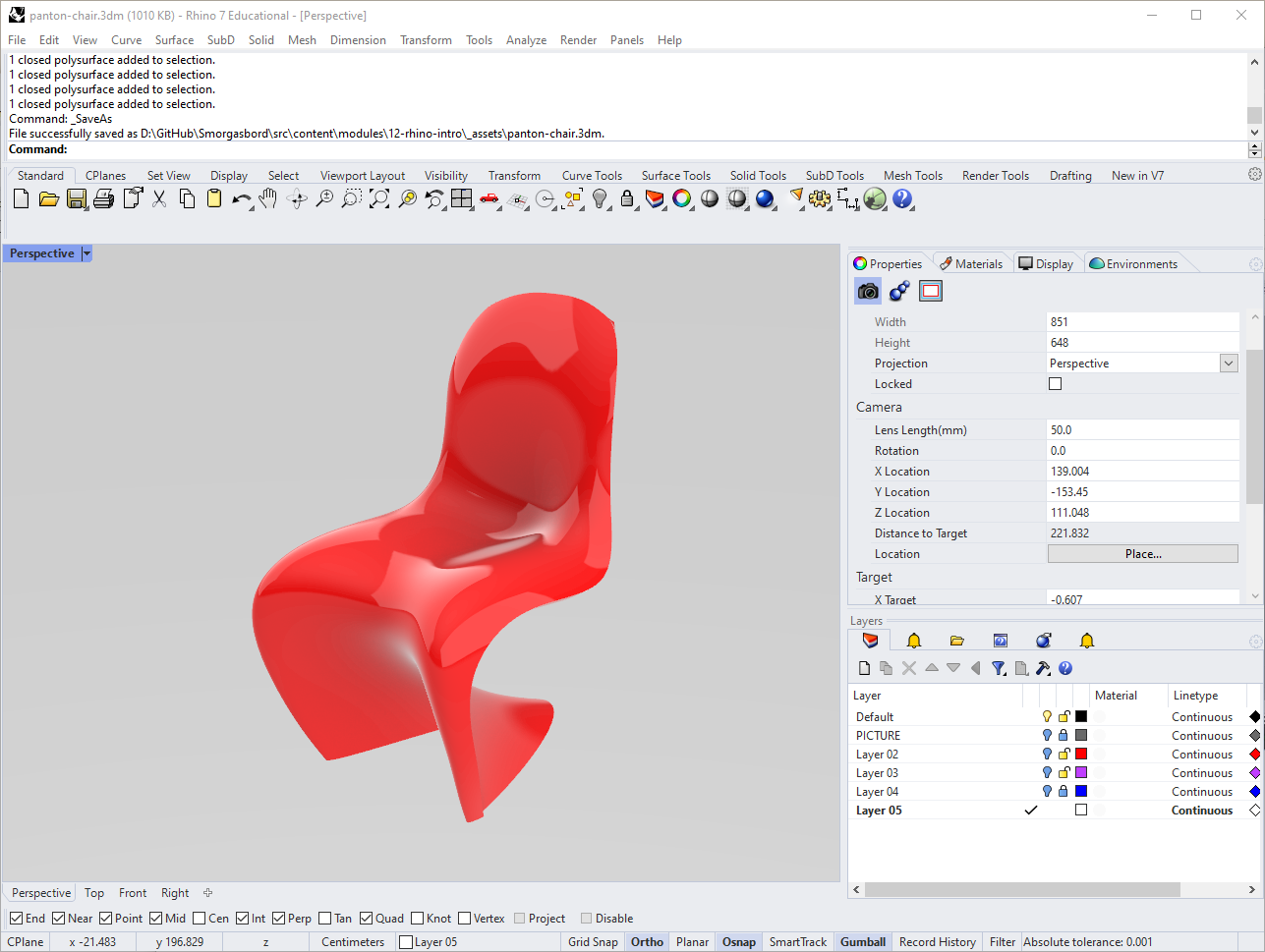The image size is (1265, 952).
Task: Click the Lock objects padlock icon
Action: pos(627,199)
